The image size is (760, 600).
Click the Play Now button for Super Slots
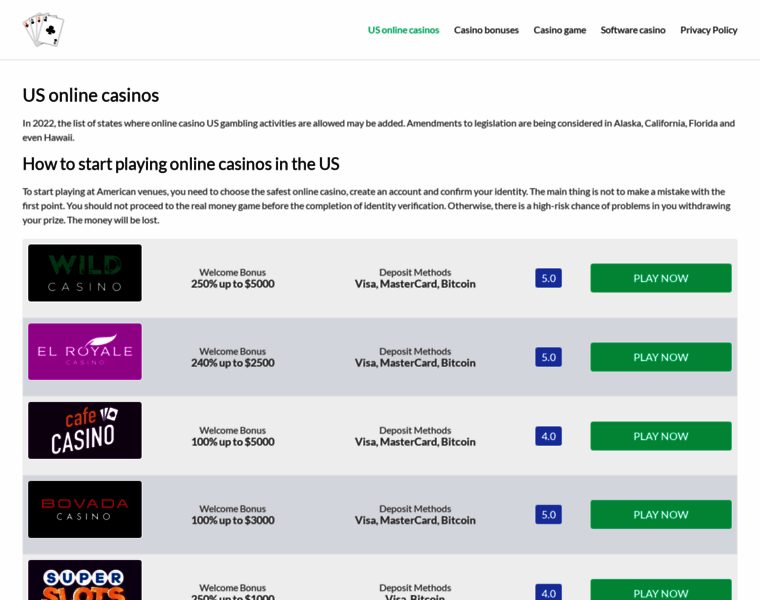pos(660,590)
